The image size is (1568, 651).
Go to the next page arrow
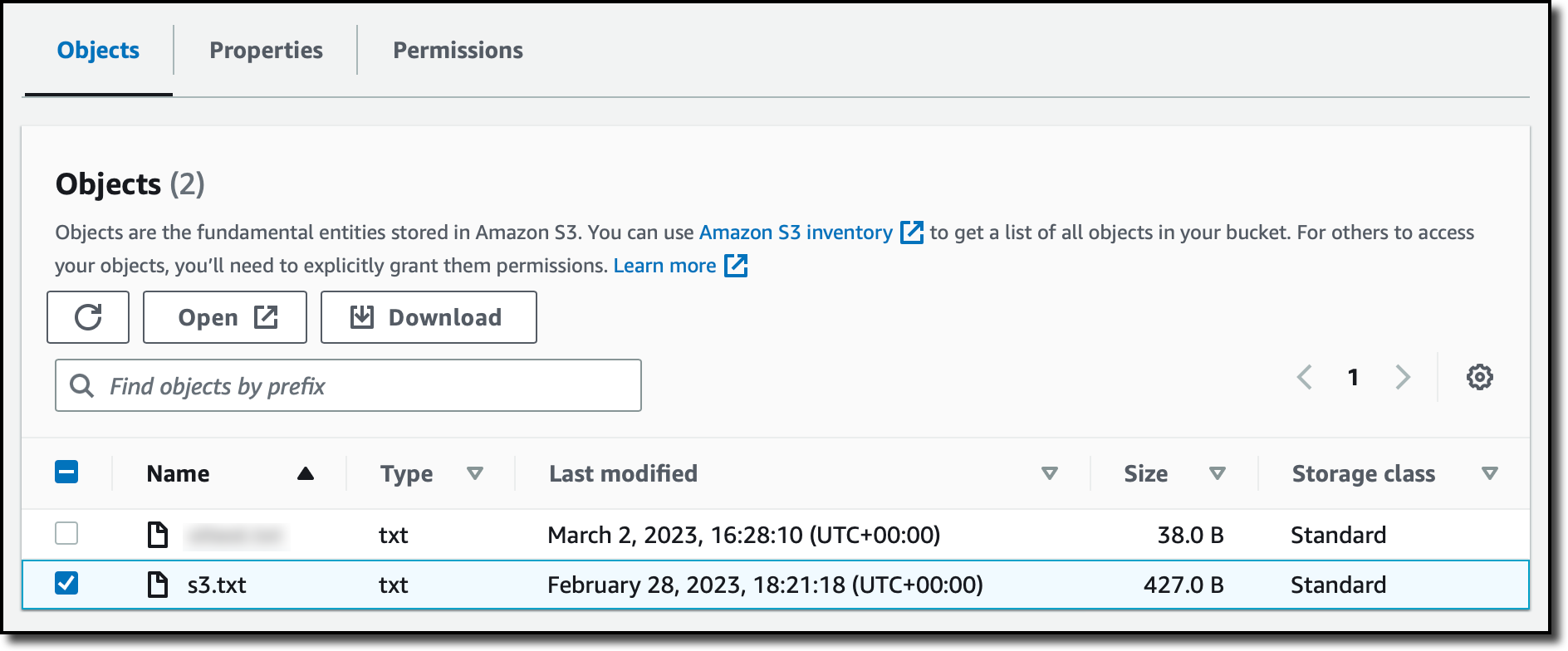pos(1403,377)
